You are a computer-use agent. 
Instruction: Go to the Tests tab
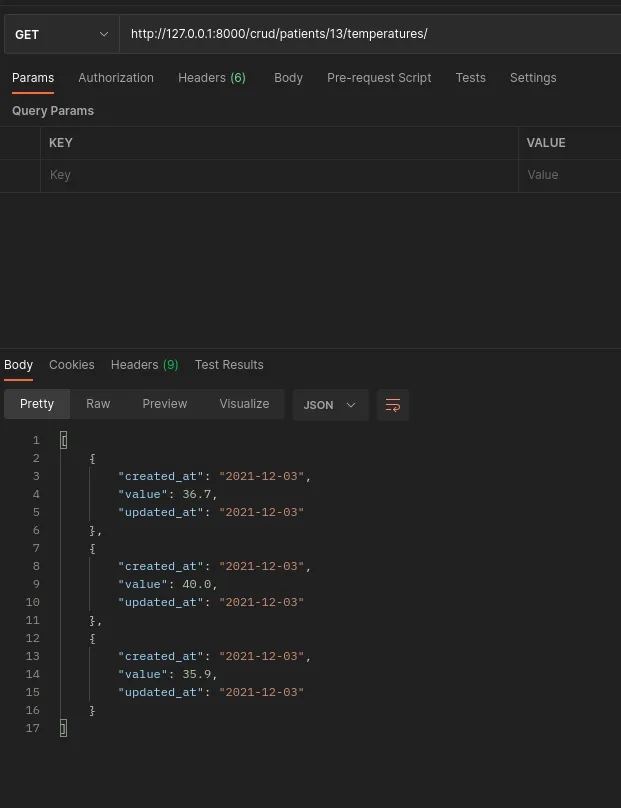470,78
